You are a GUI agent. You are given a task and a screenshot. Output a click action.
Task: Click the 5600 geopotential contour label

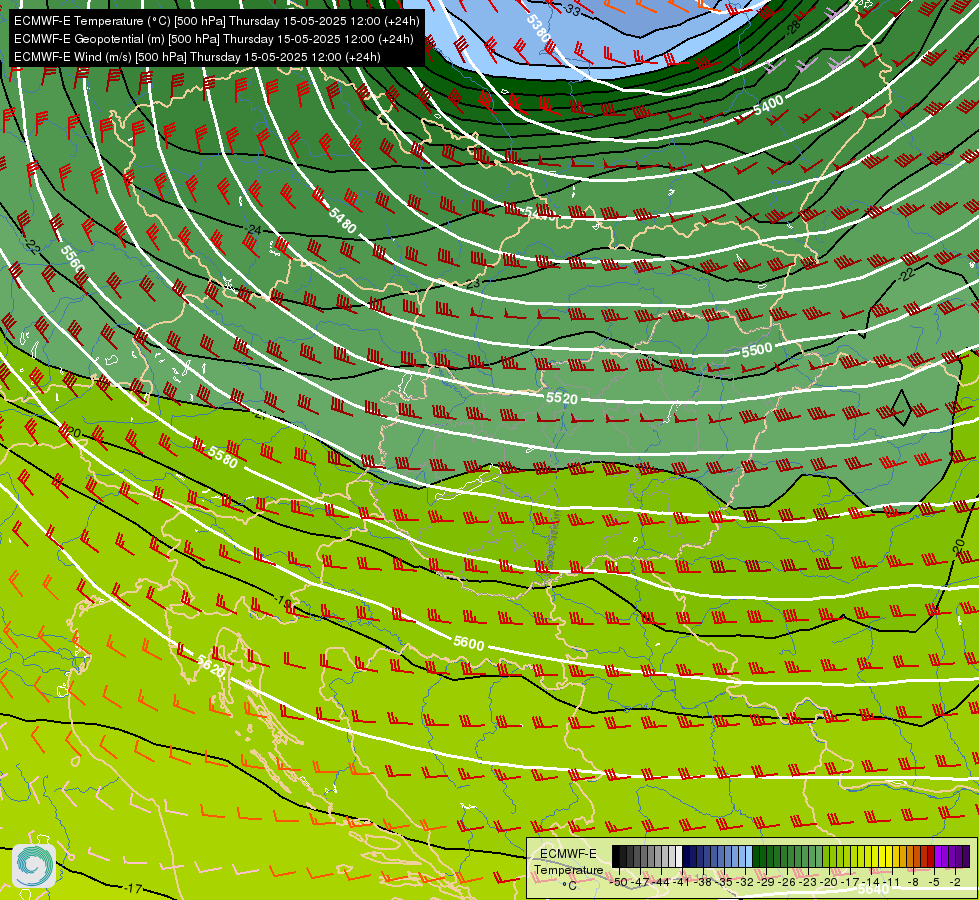coord(468,643)
